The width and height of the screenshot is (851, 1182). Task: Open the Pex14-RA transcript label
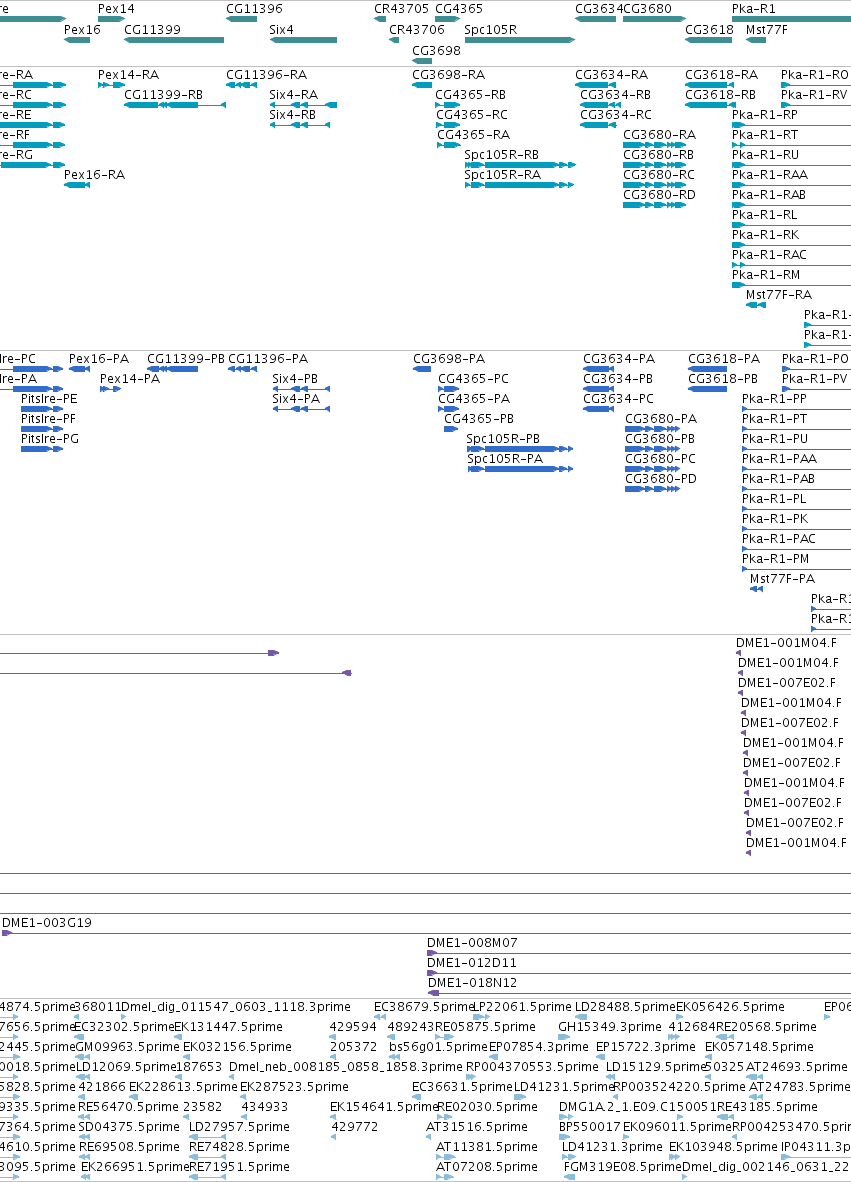pos(128,75)
